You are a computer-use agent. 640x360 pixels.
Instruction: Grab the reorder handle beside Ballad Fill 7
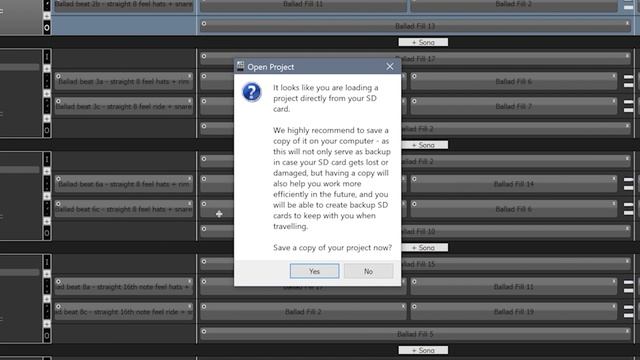click(x=629, y=107)
